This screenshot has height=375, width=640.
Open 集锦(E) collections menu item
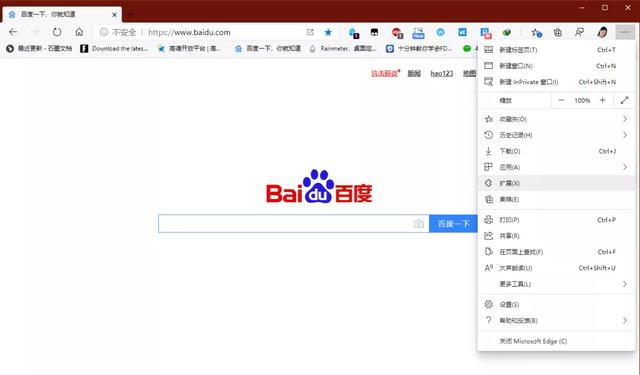(x=556, y=200)
